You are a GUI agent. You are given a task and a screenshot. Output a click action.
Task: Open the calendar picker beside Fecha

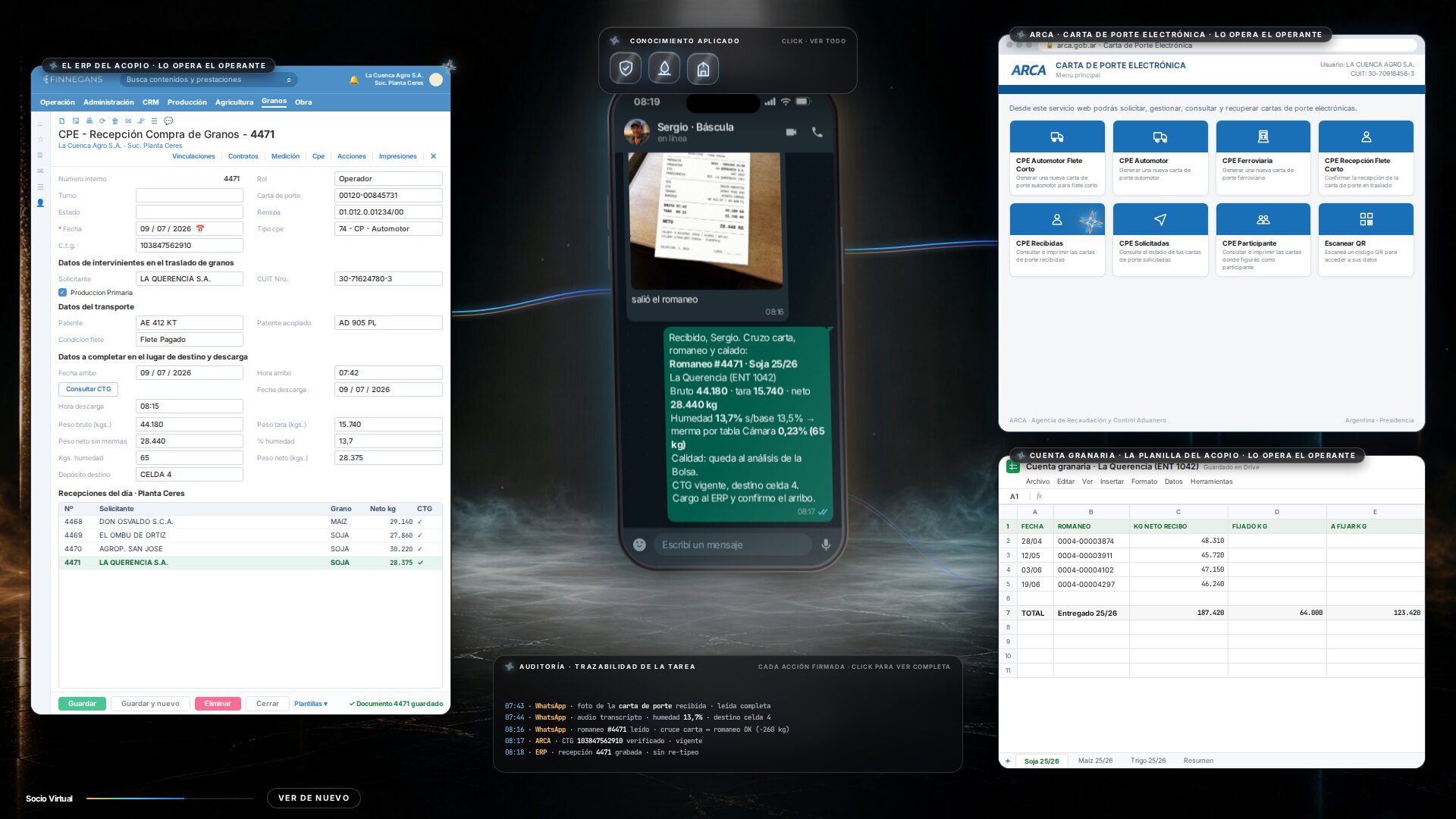200,228
